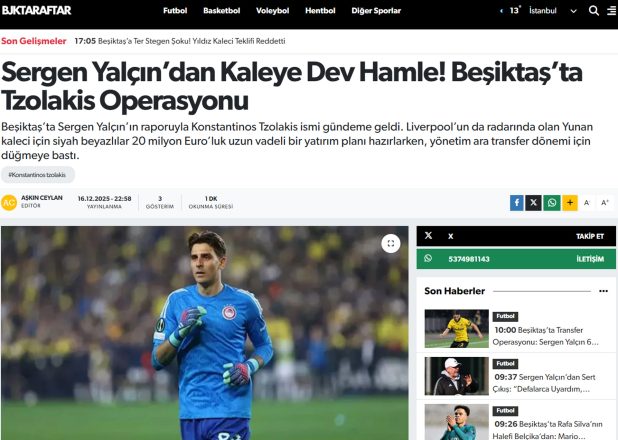Open Son Haberler three-dot options
This screenshot has width=618, height=440.
pyautogui.click(x=603, y=291)
